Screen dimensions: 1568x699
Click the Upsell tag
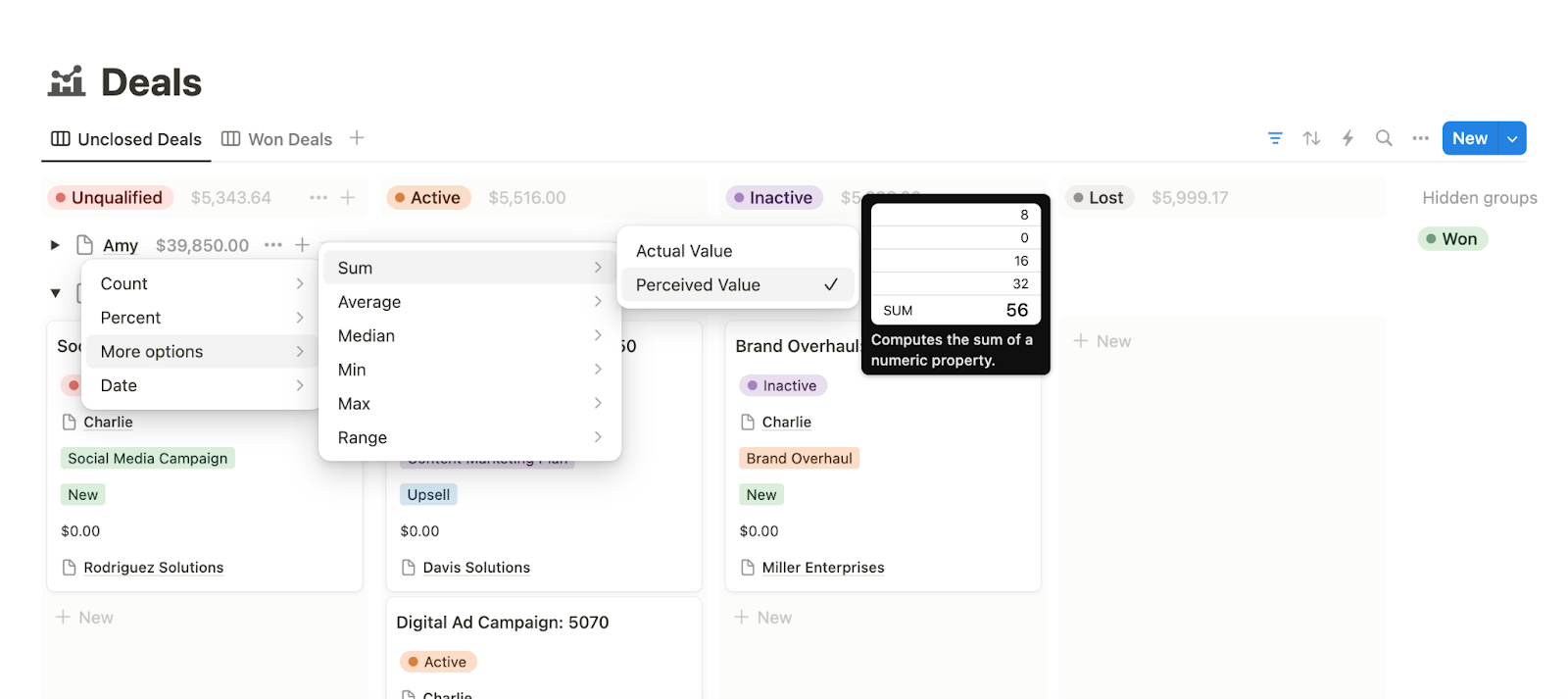click(429, 494)
